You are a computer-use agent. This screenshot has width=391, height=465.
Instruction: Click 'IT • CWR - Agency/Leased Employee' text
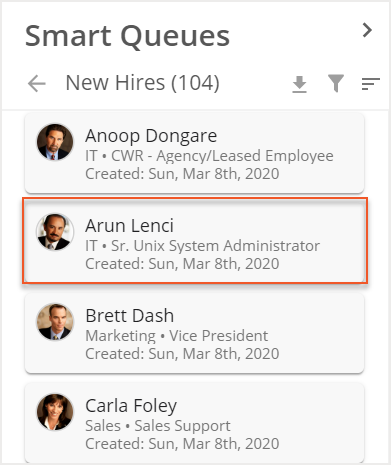pos(209,156)
